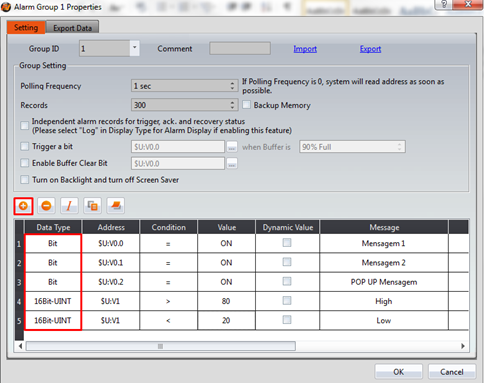Click the Comment input field
Image resolution: width=484 pixels, height=383 pixels.
(x=240, y=48)
